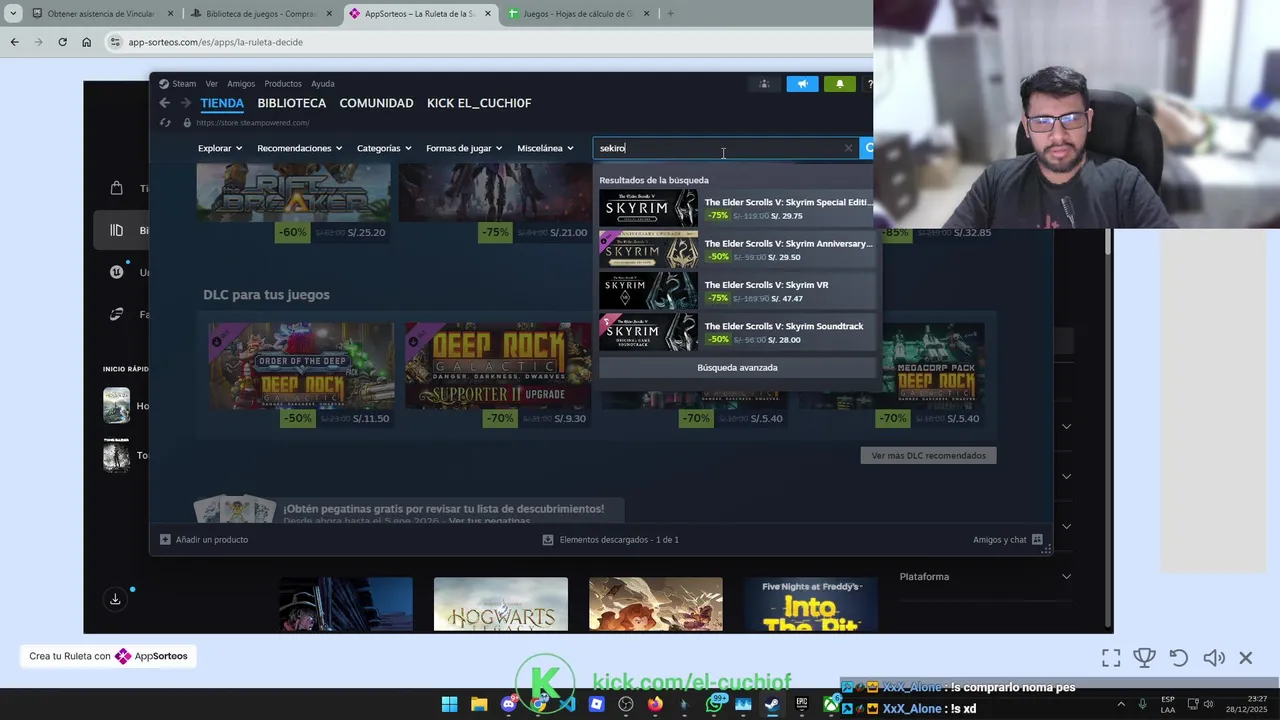
Task: Open Steam's Productos menu
Action: [283, 84]
